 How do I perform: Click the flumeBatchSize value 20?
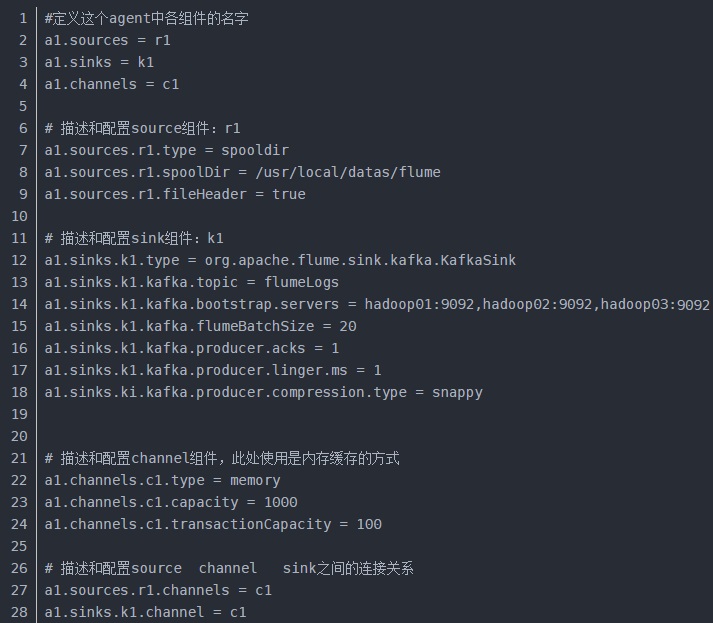(348, 327)
